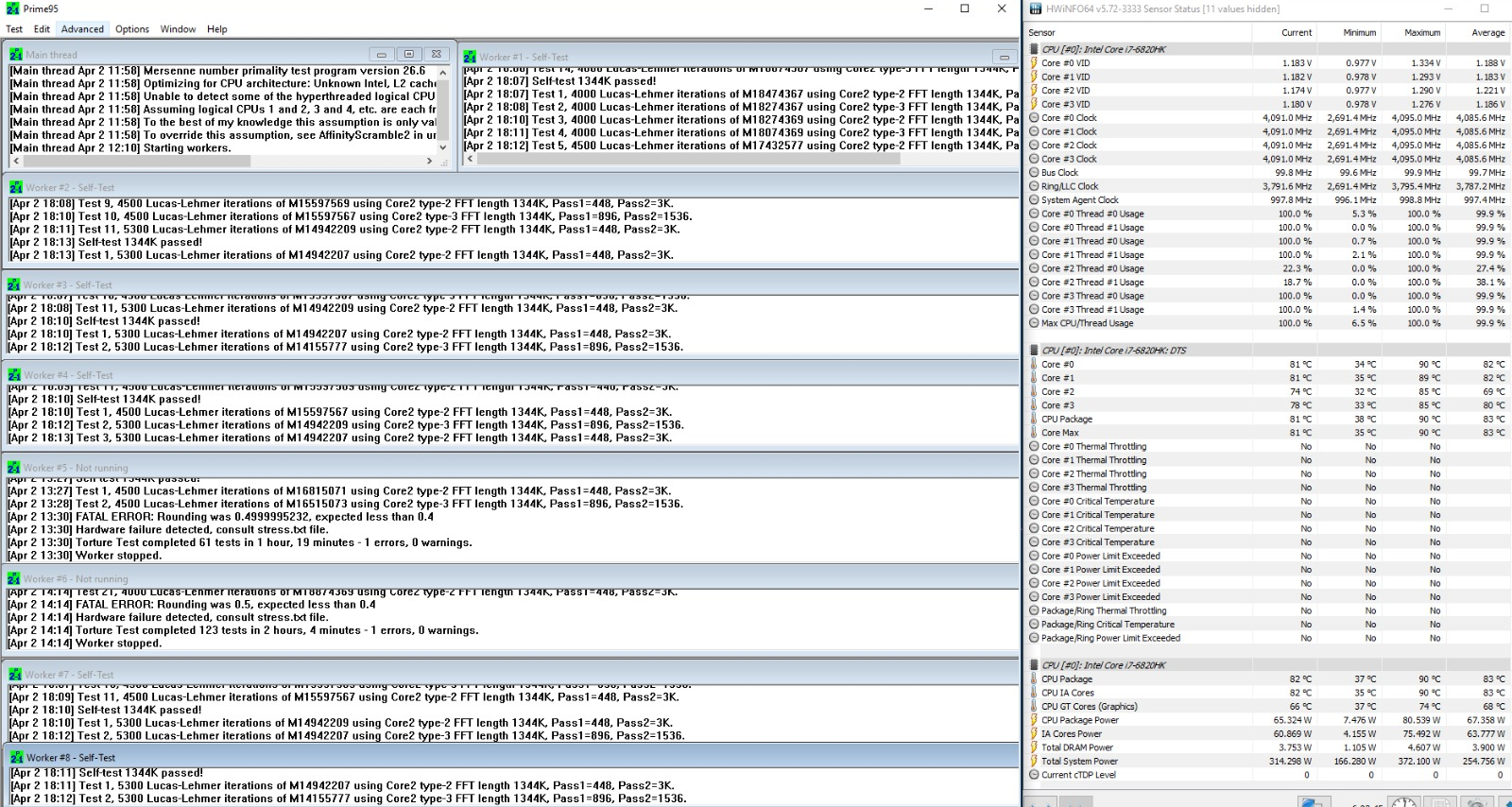Click the Worker #6 Not running window icon
The image size is (1512, 807).
coord(14,578)
